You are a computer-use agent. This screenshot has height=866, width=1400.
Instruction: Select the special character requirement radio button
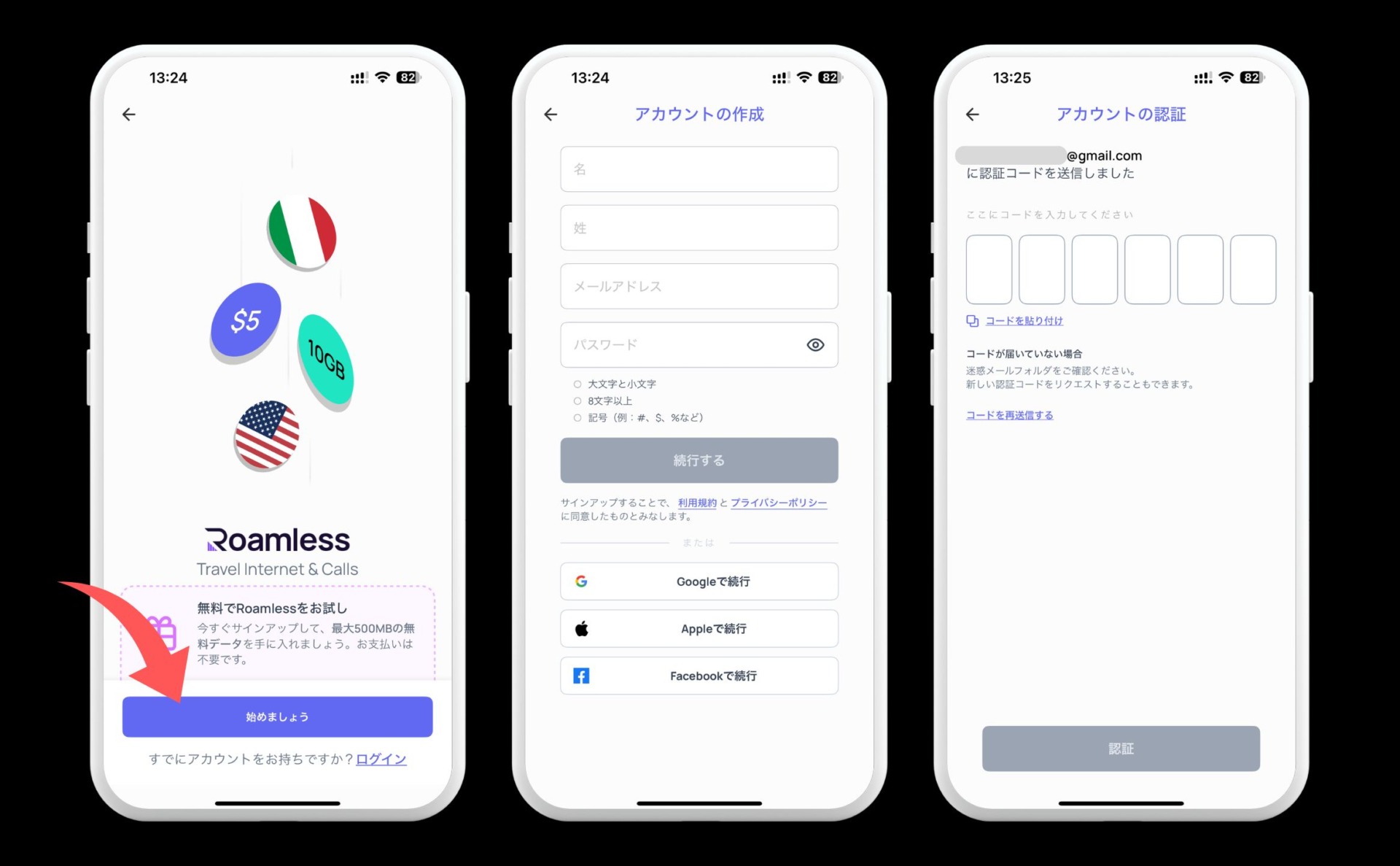(576, 417)
